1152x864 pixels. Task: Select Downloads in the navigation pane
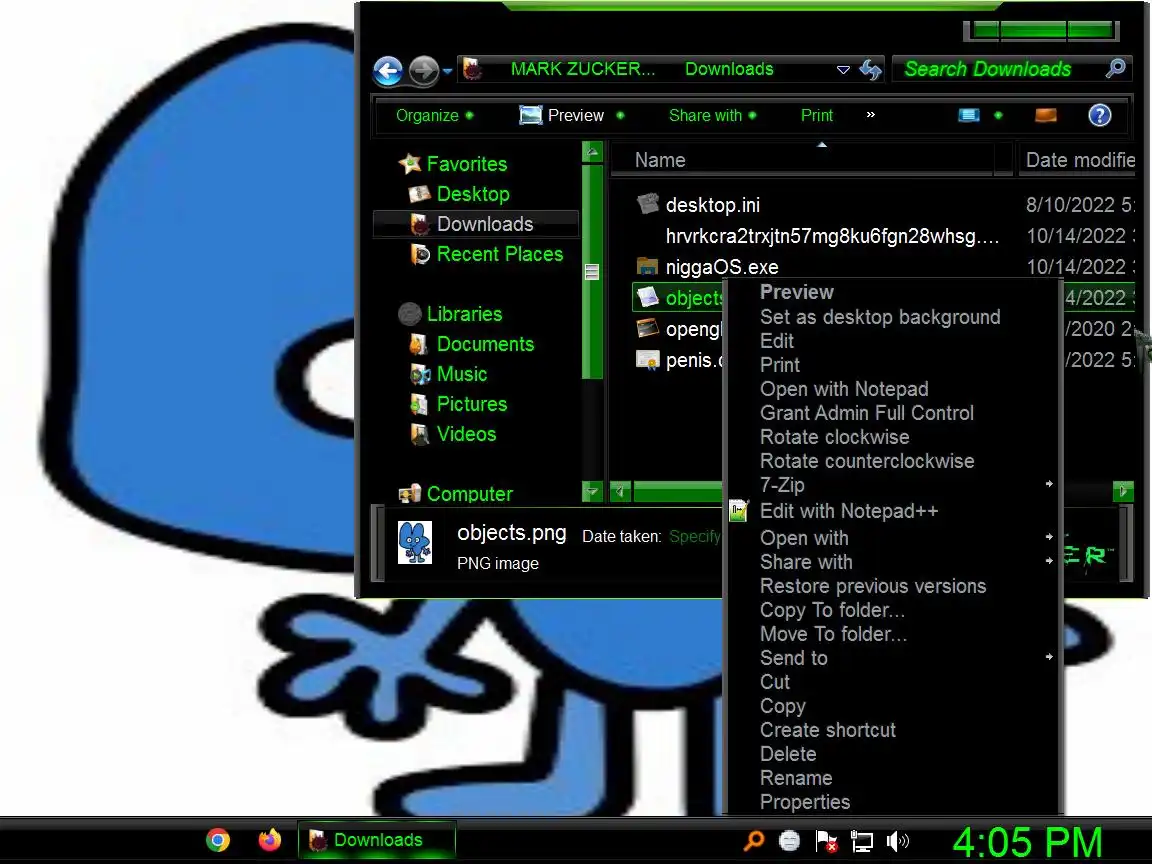coord(476,224)
